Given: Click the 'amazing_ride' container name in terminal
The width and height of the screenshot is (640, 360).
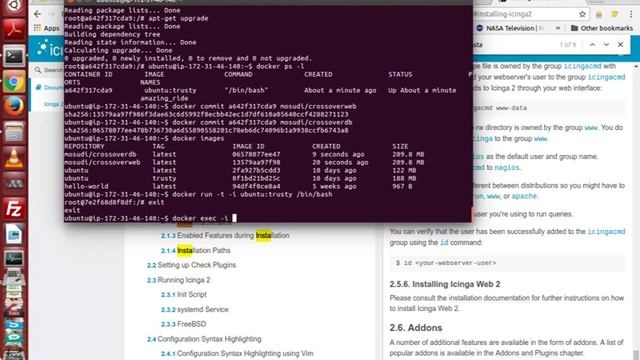Looking at the screenshot, I should [x=164, y=98].
